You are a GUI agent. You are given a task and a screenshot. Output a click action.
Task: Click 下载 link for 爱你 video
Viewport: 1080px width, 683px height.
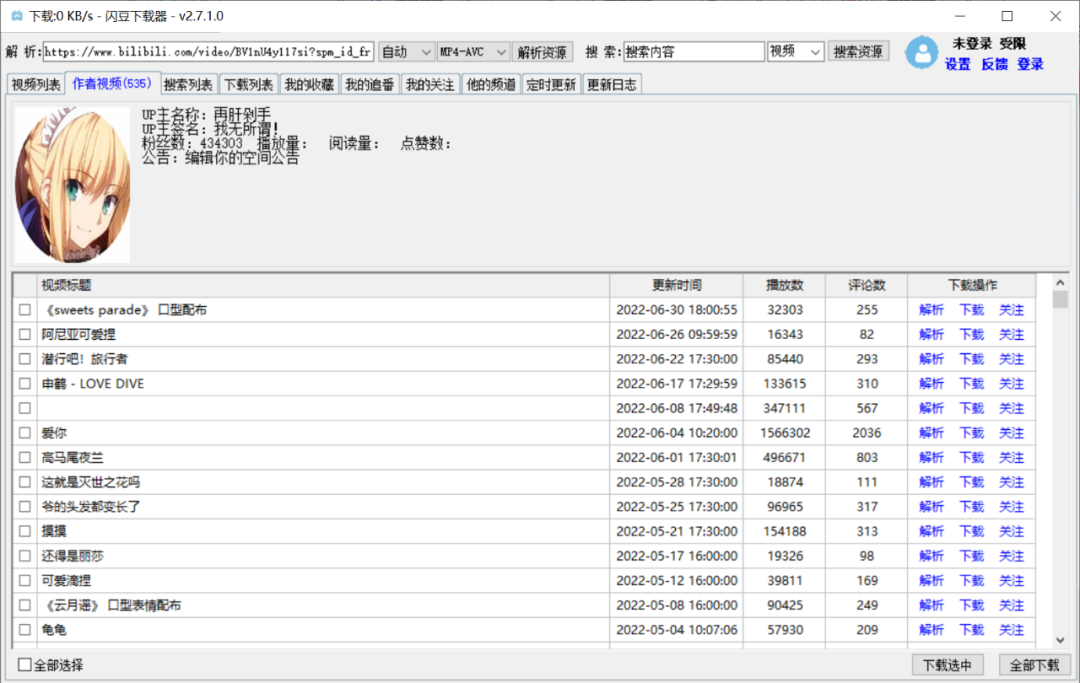point(971,433)
